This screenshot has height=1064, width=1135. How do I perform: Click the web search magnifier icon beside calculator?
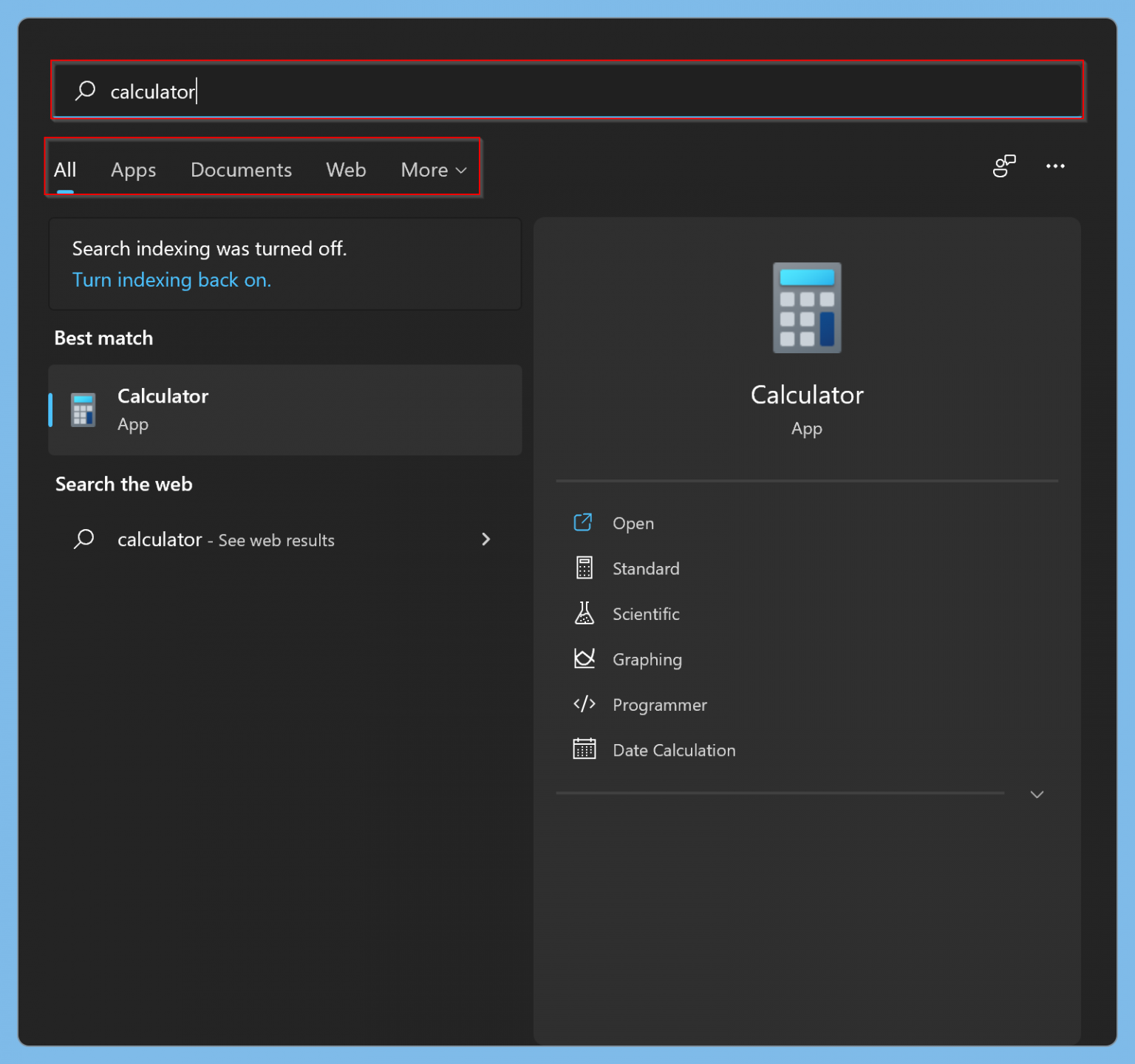(x=83, y=539)
